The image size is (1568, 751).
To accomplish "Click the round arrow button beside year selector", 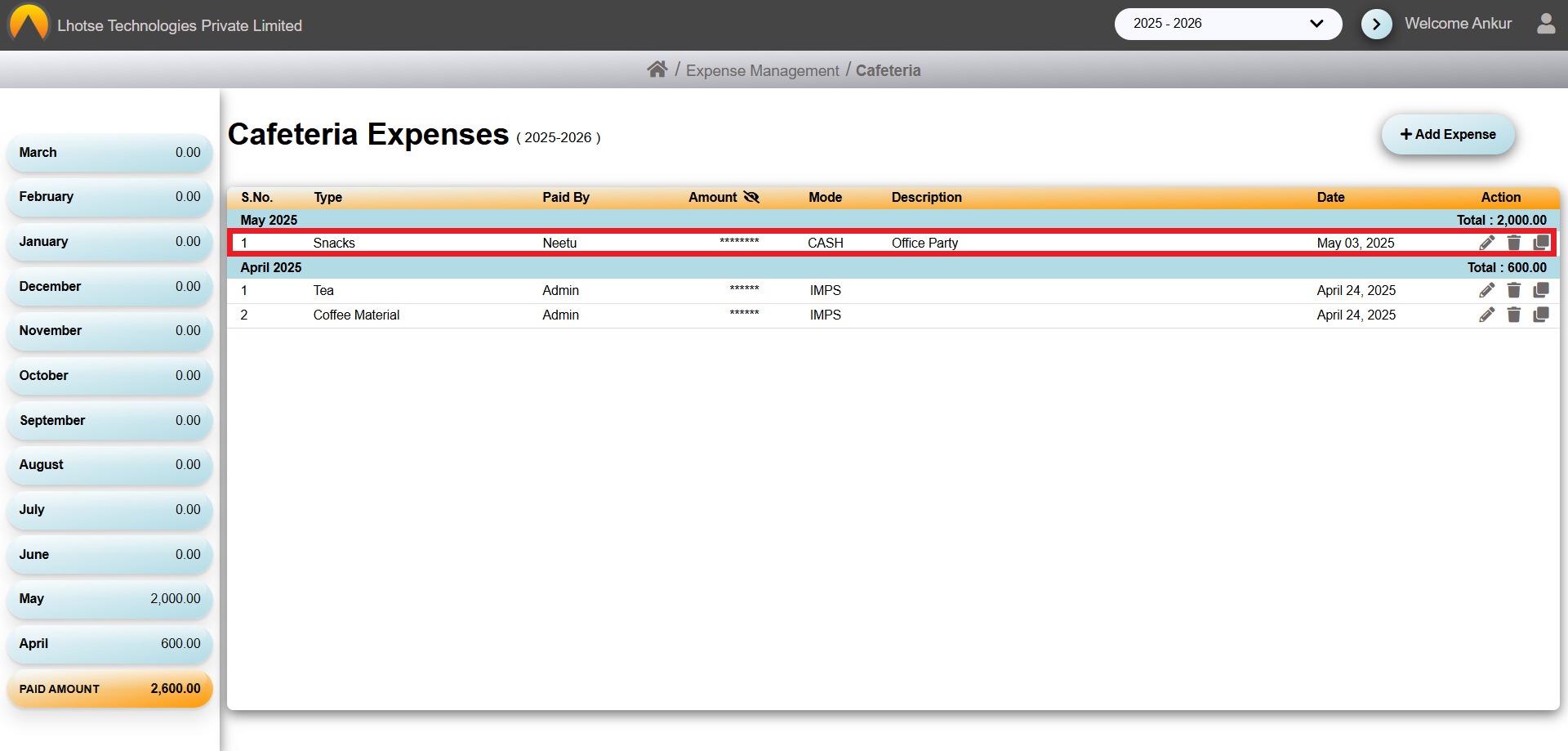I will [1377, 24].
